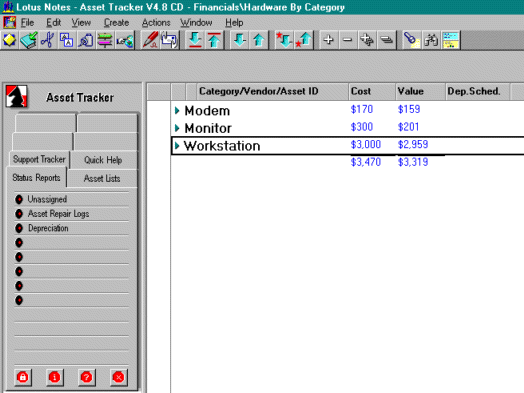Switch to the Support Tracker tab
The height and width of the screenshot is (393, 524).
[39, 159]
